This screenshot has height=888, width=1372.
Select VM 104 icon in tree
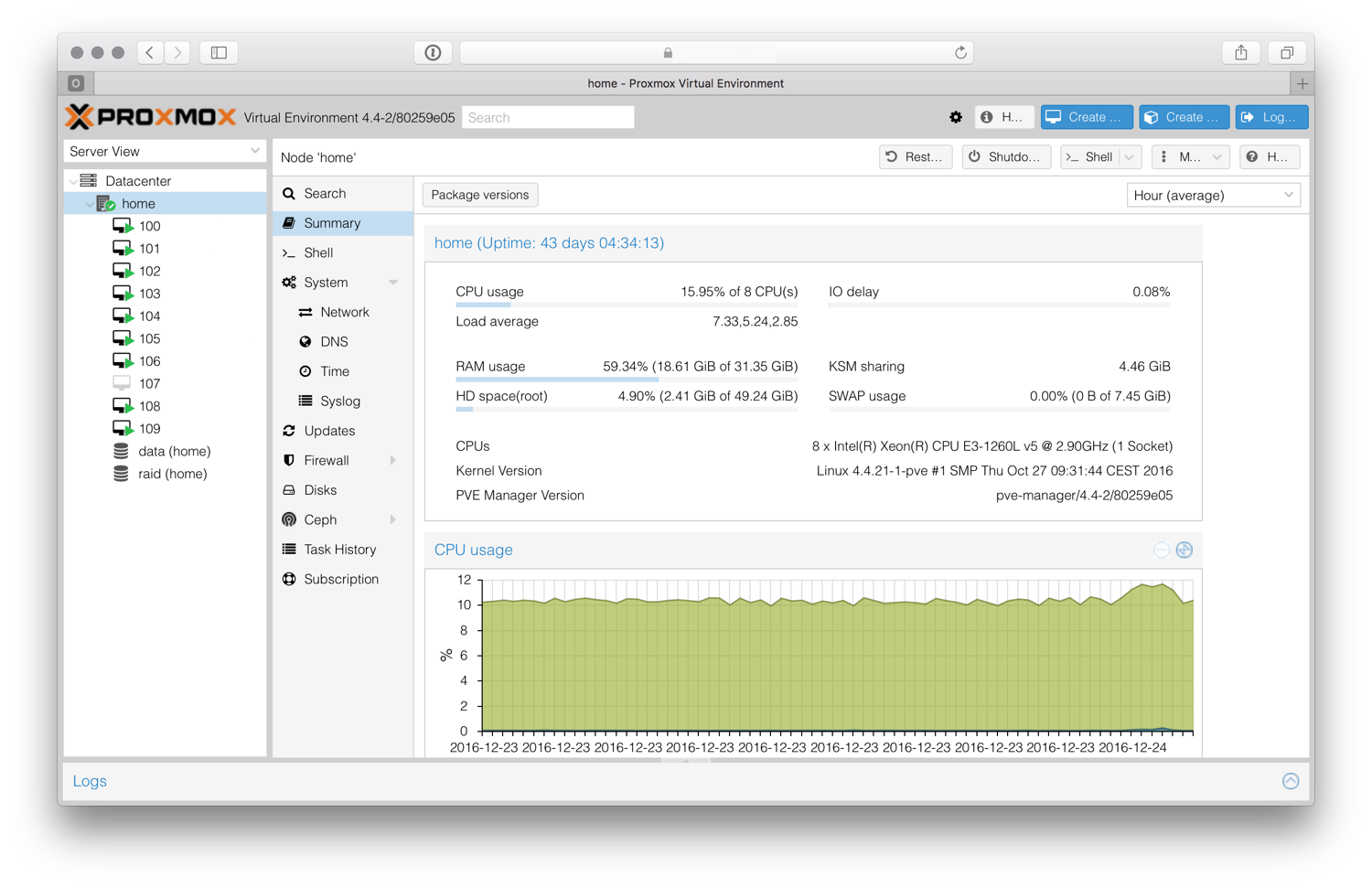(123, 316)
